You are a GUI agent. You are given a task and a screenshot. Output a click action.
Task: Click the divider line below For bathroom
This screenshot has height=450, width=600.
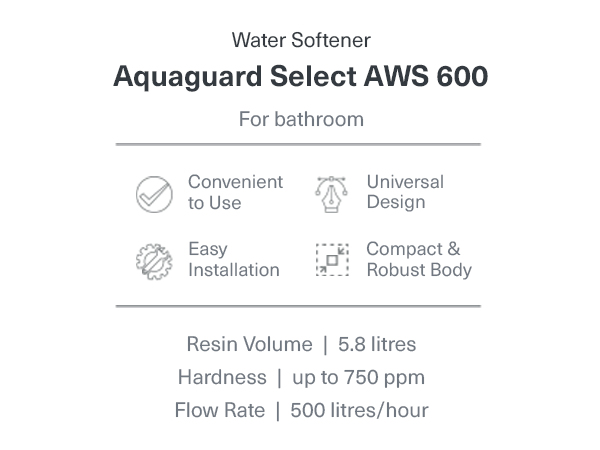click(x=298, y=144)
